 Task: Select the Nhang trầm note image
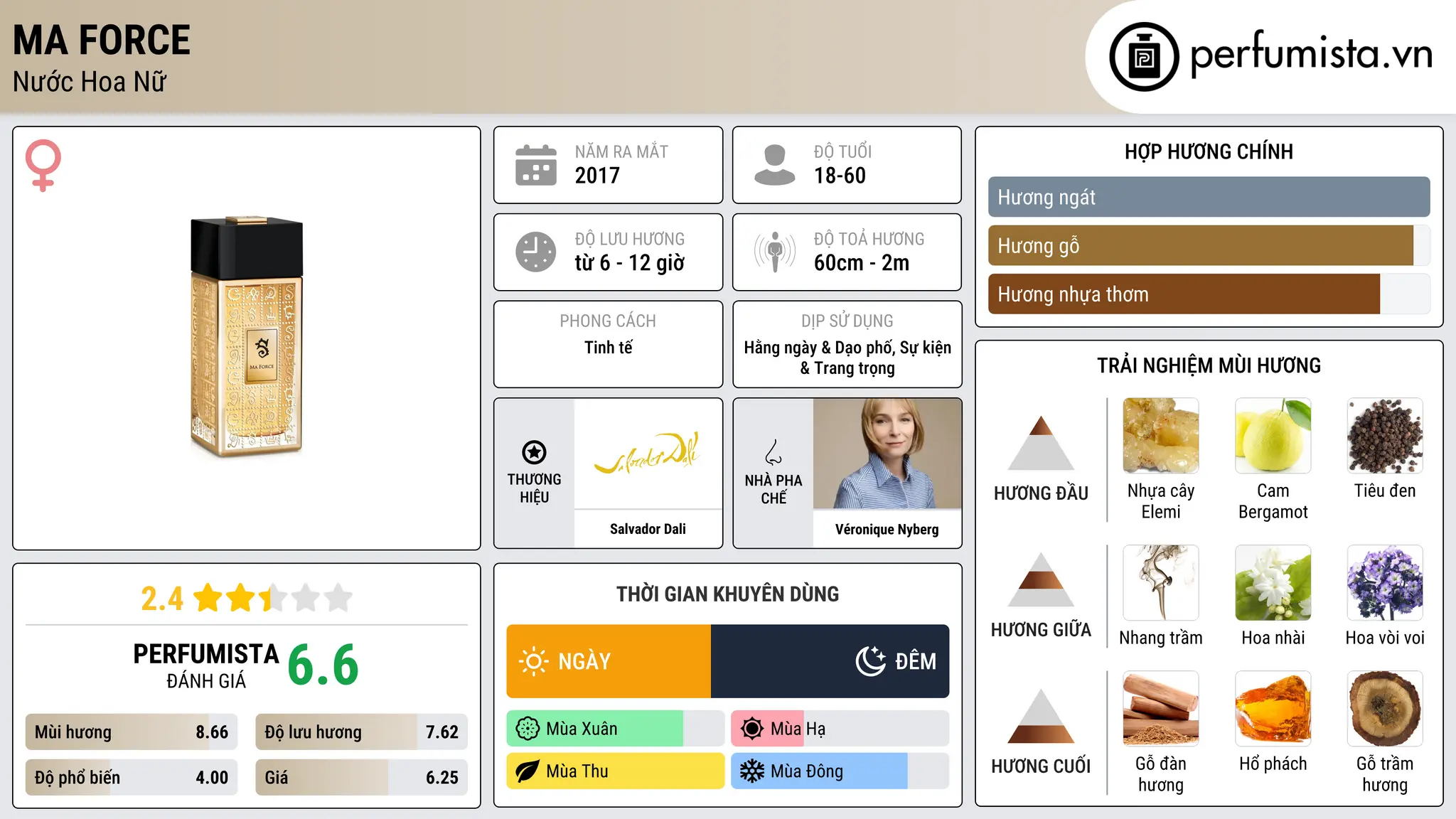tap(1161, 583)
